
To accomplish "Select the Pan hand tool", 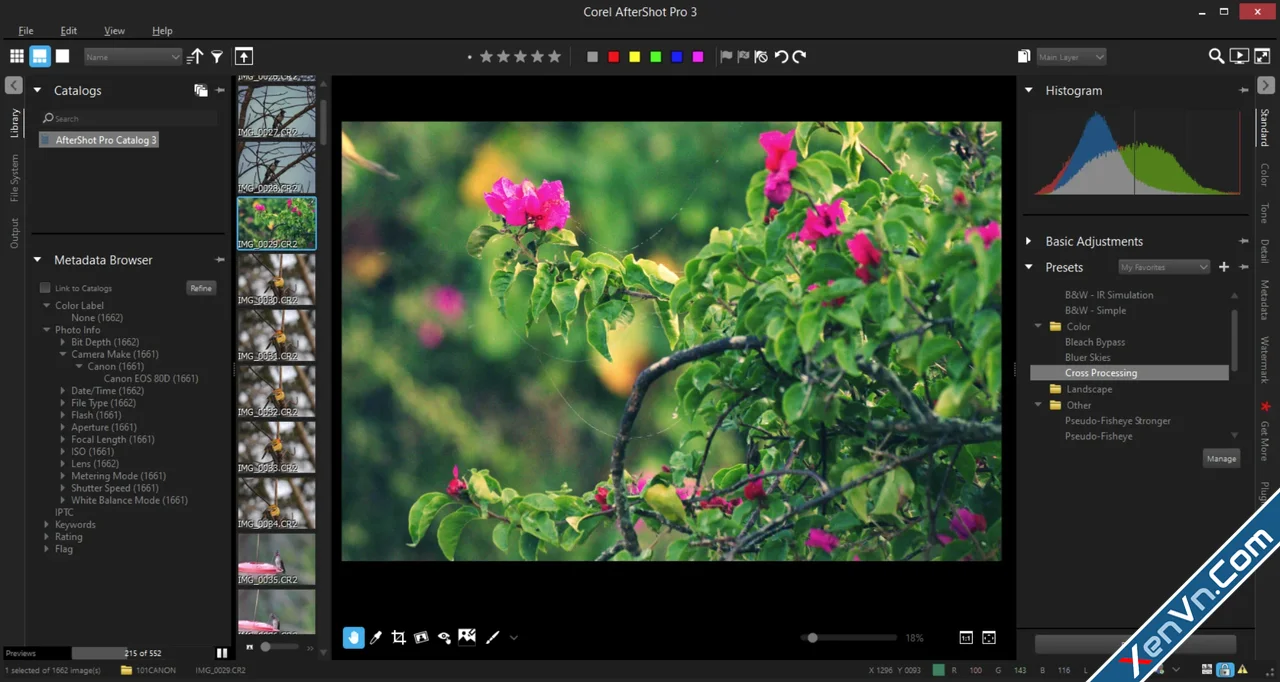I will tap(354, 637).
